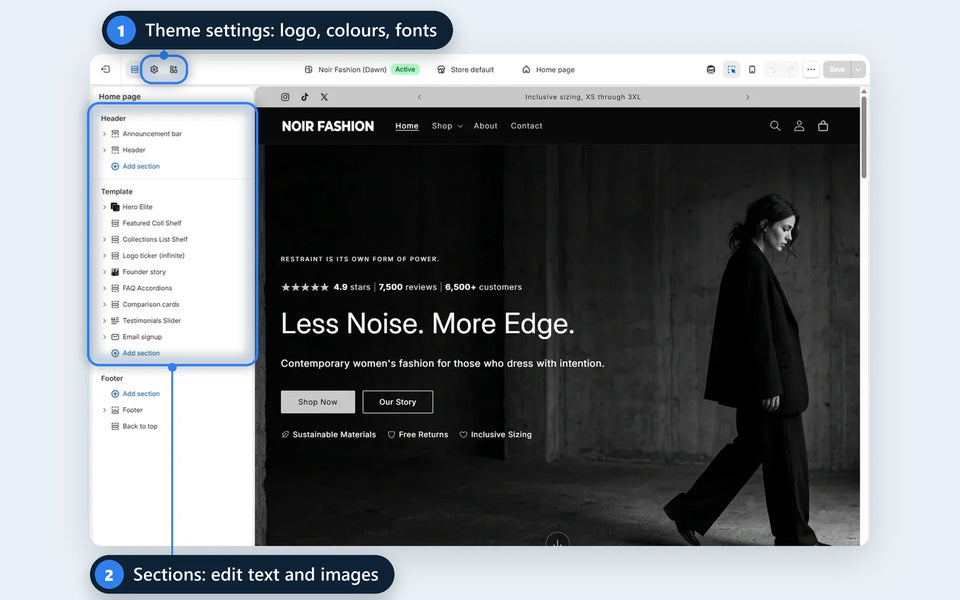This screenshot has width=960, height=600.
Task: Click the TikTok icon in preview
Action: tap(305, 97)
